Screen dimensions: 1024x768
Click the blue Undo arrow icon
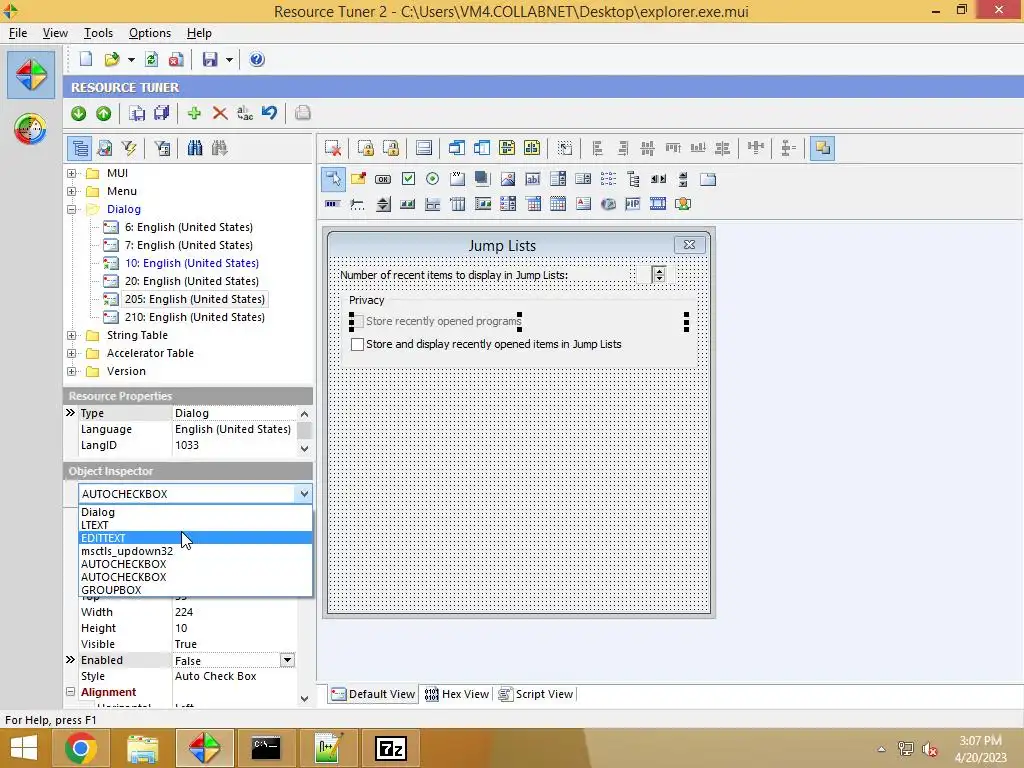(270, 114)
